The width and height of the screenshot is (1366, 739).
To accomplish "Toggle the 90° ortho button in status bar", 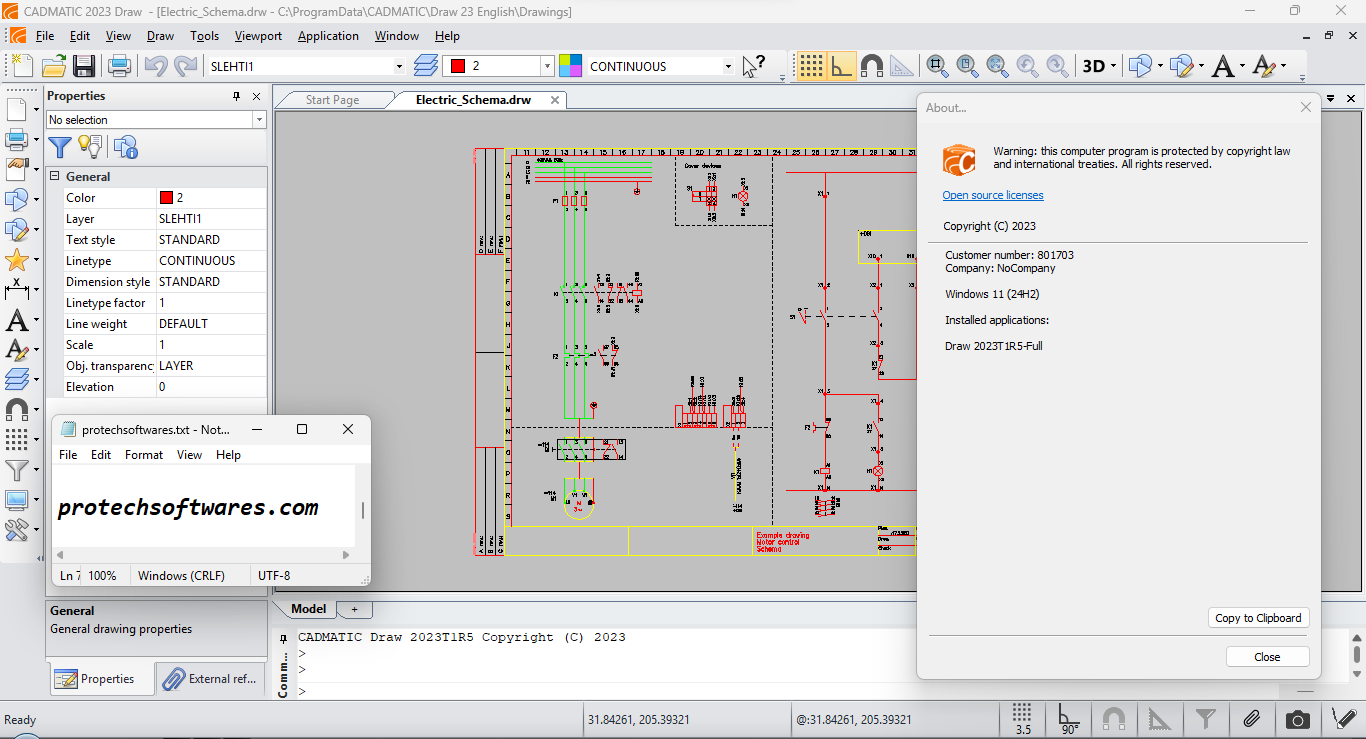I will pos(1069,719).
